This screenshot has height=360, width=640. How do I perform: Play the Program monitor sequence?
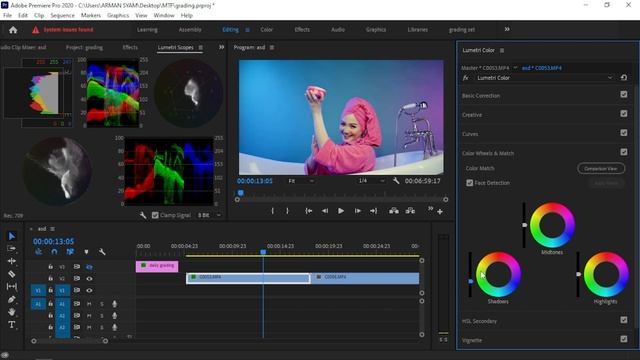(341, 211)
